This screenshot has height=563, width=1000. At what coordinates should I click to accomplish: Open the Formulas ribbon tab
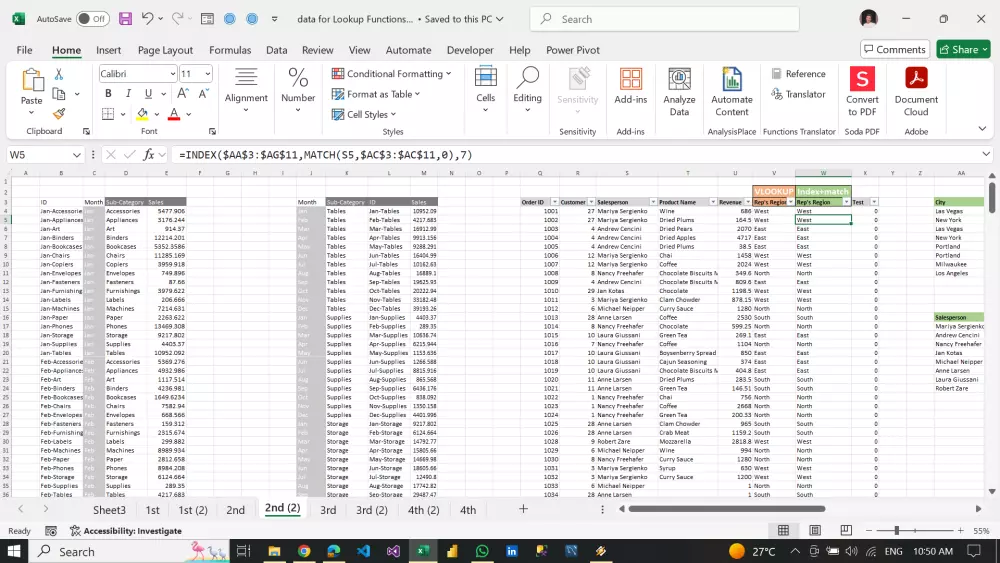230,50
